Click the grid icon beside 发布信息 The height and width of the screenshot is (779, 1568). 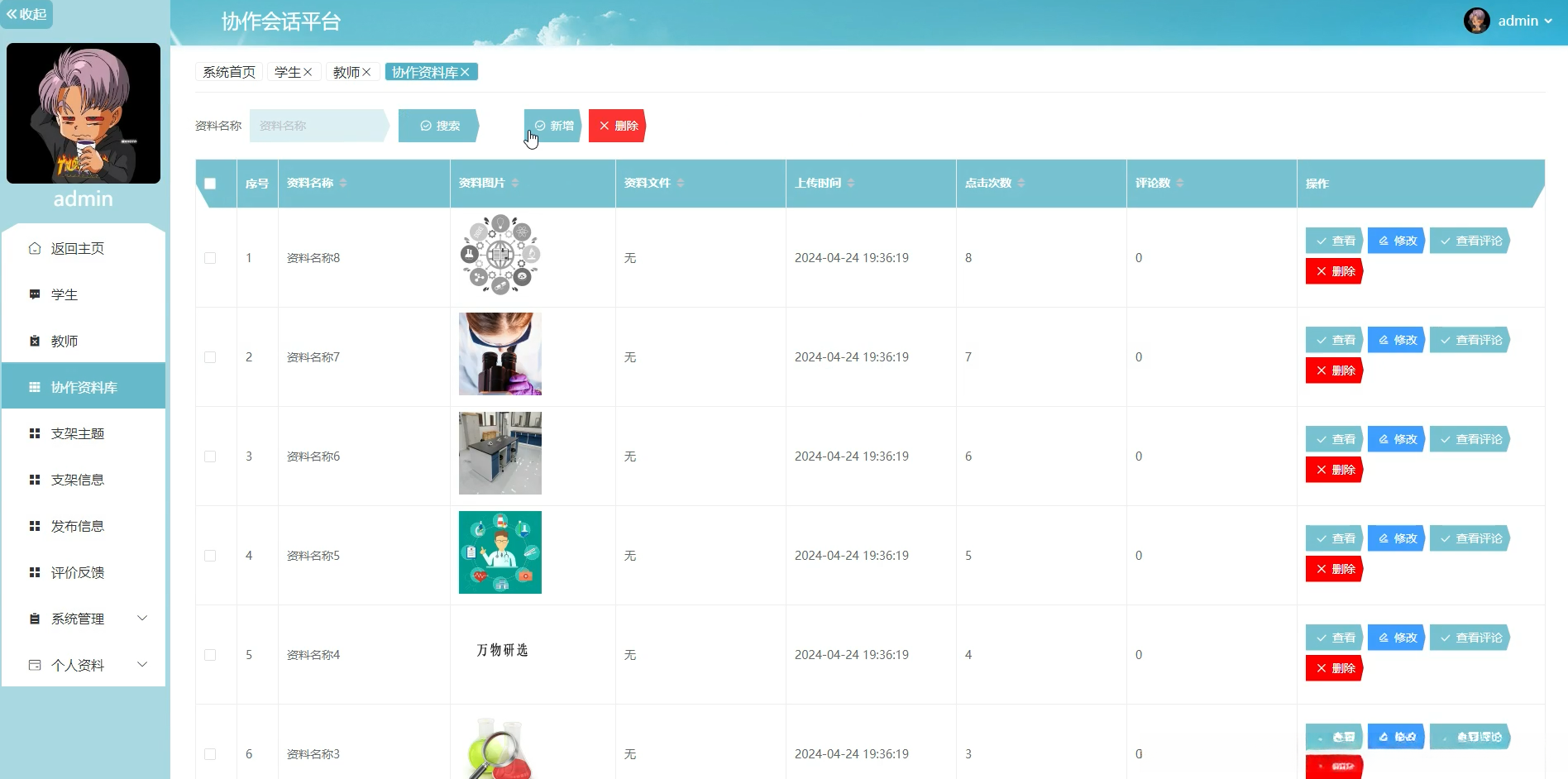click(35, 526)
